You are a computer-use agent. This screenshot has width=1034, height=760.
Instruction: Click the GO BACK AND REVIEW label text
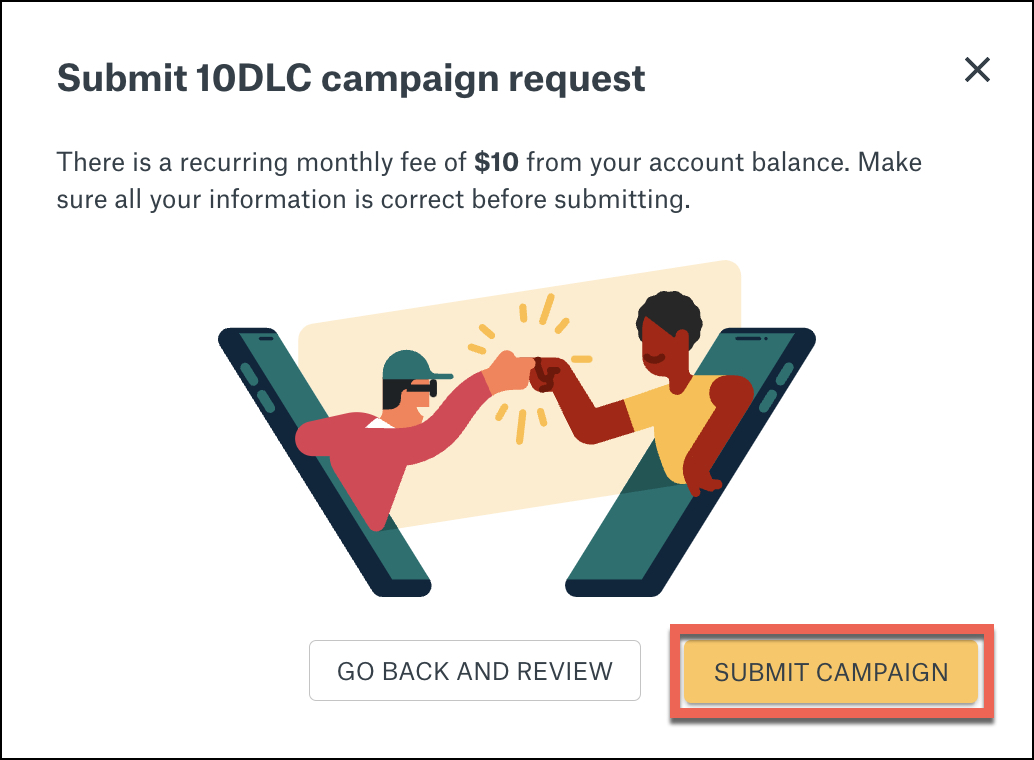click(475, 671)
